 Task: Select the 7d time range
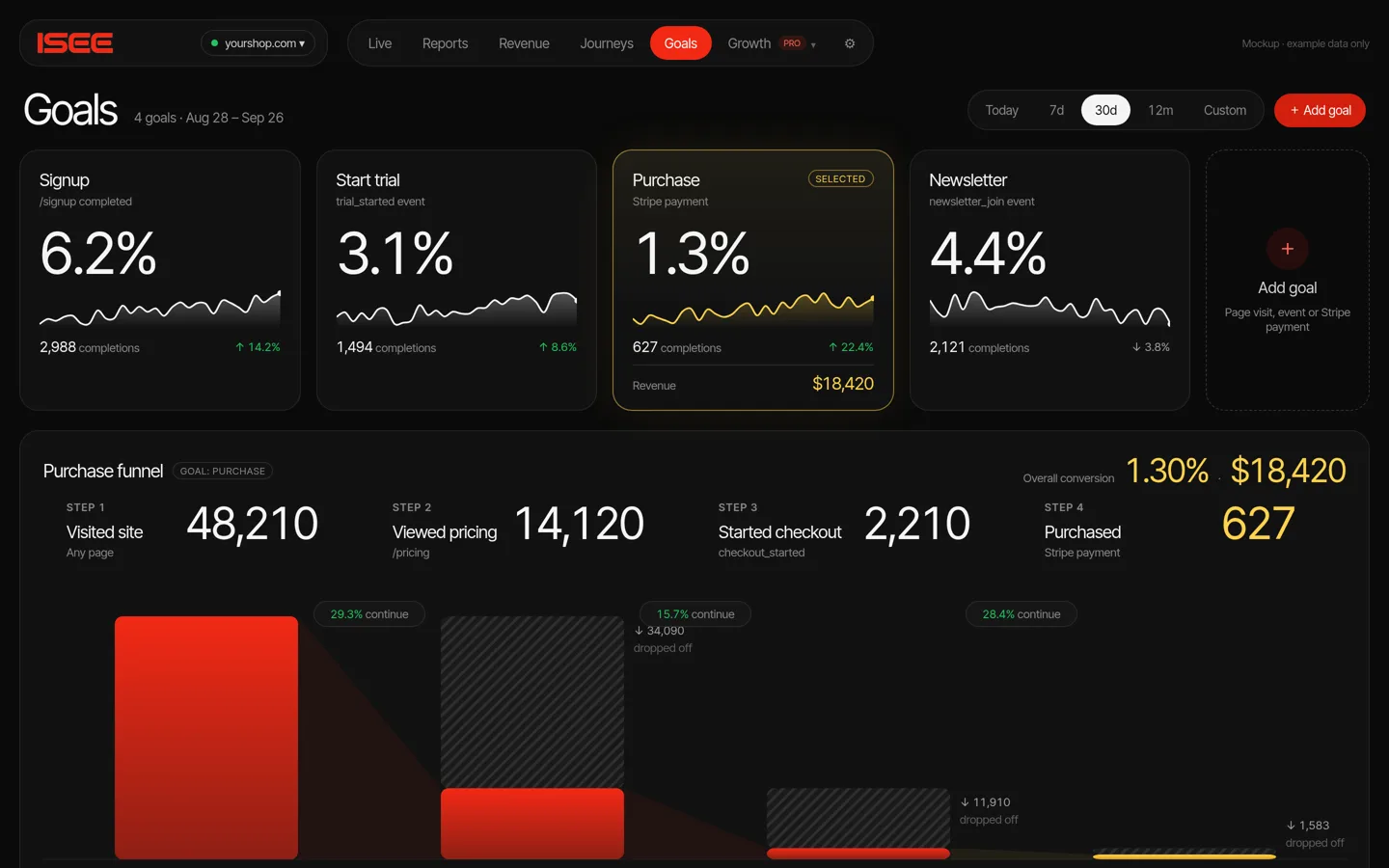pos(1056,110)
